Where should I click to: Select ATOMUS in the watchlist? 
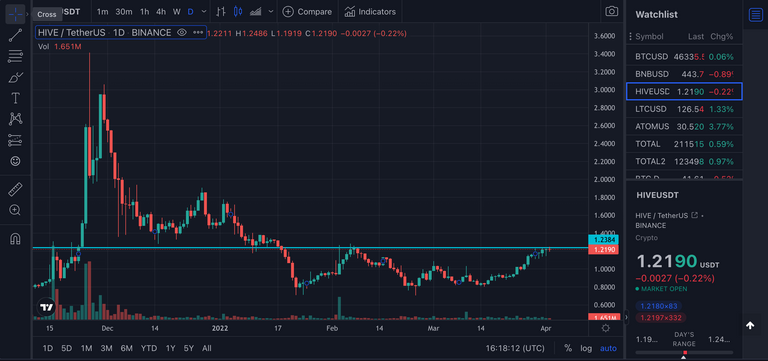click(684, 126)
